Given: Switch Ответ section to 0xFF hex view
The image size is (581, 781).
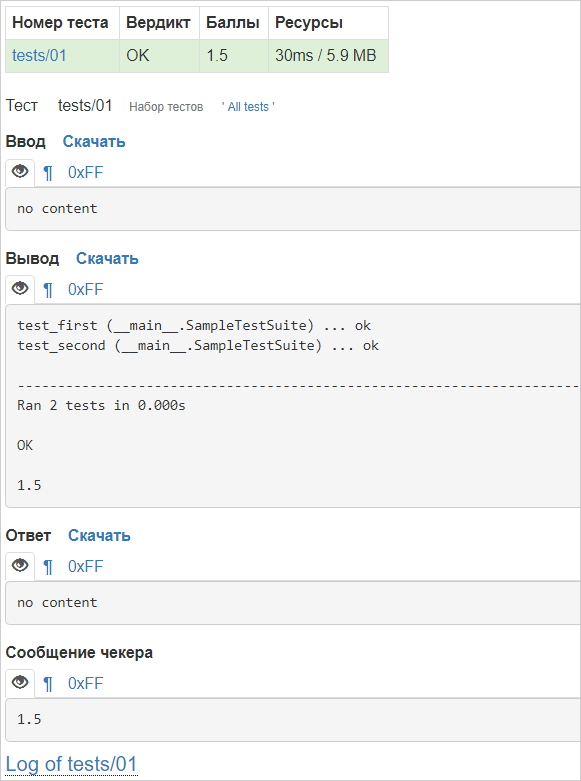Looking at the screenshot, I should [x=85, y=566].
